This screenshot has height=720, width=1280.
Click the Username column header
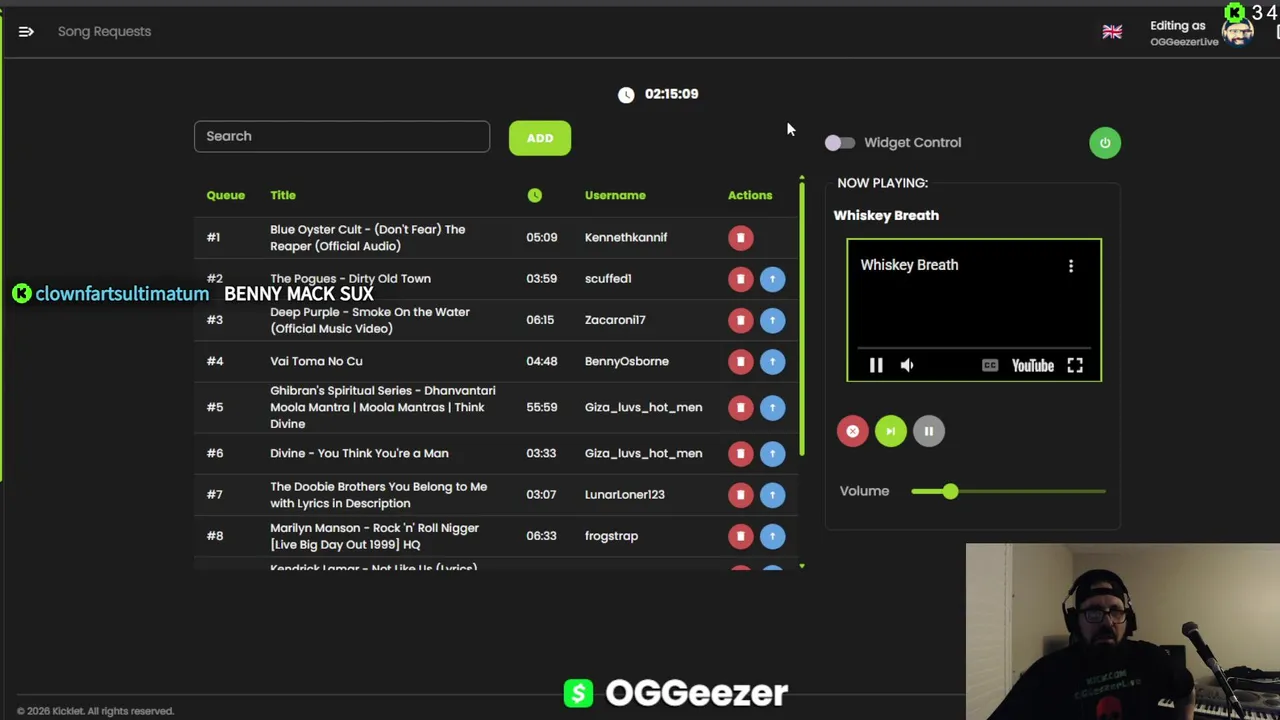tap(615, 195)
